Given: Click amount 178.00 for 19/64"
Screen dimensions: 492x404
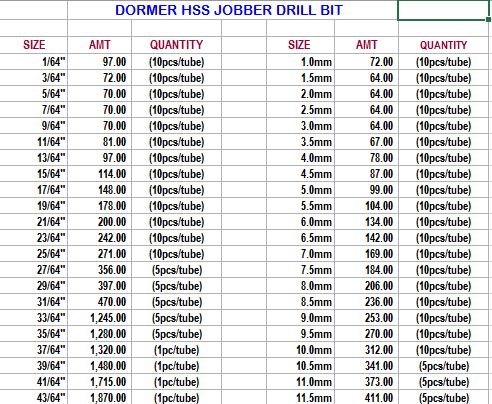Looking at the screenshot, I should point(99,206).
